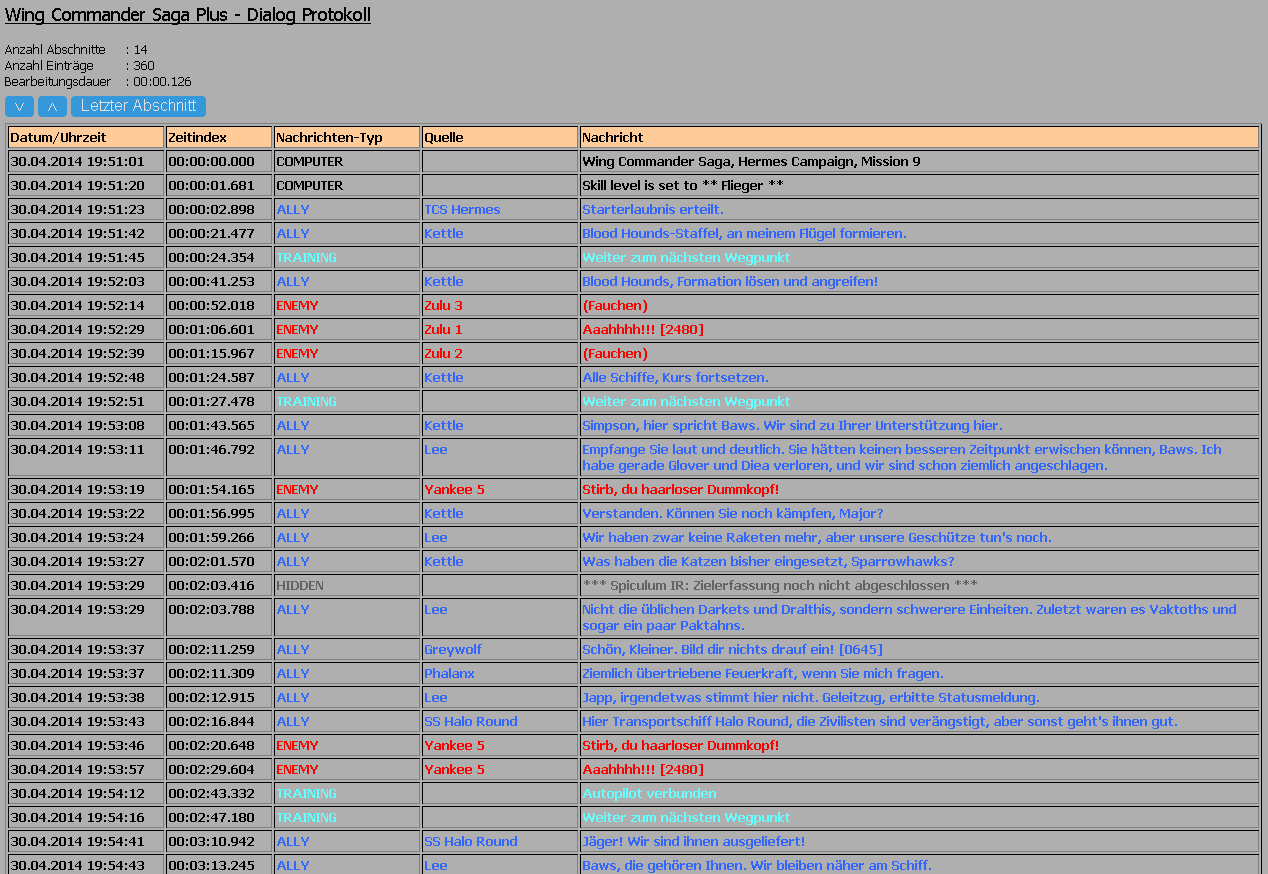Click the up arrow section button
This screenshot has width=1268, height=874.
coord(52,107)
